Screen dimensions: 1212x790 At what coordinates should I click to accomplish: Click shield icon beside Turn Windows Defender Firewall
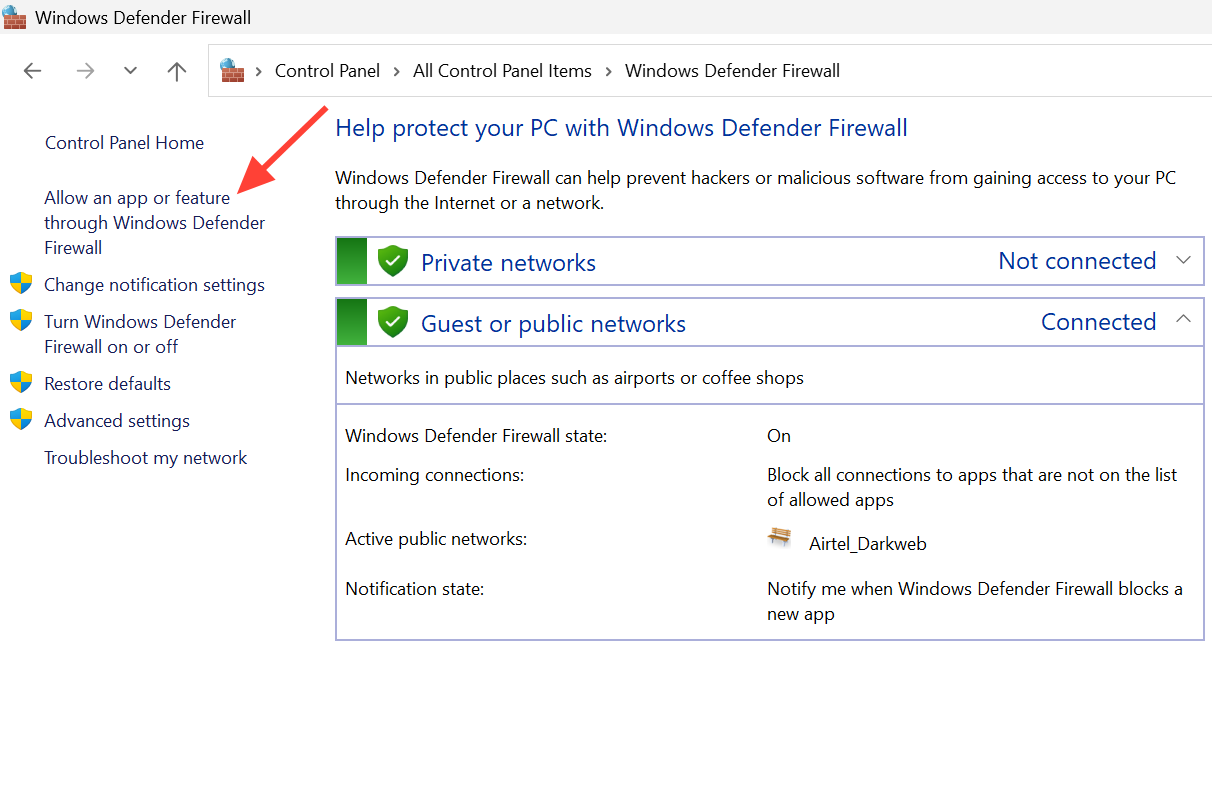click(x=21, y=320)
